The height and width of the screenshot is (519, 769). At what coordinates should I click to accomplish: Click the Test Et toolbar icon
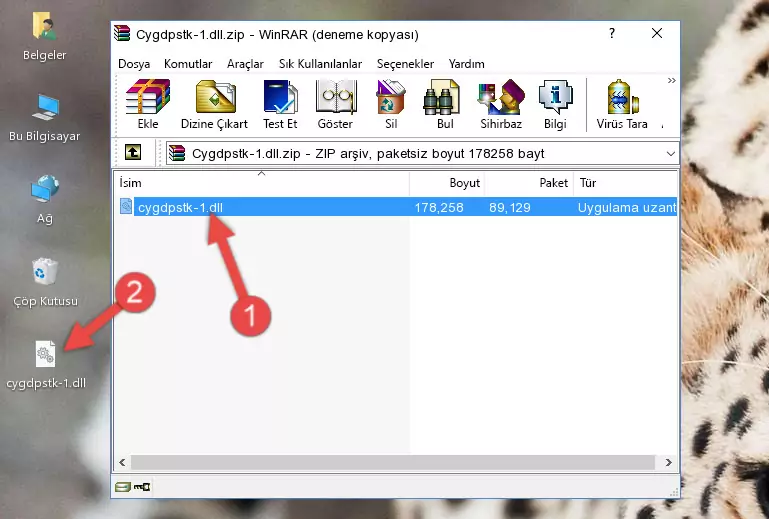pyautogui.click(x=280, y=104)
